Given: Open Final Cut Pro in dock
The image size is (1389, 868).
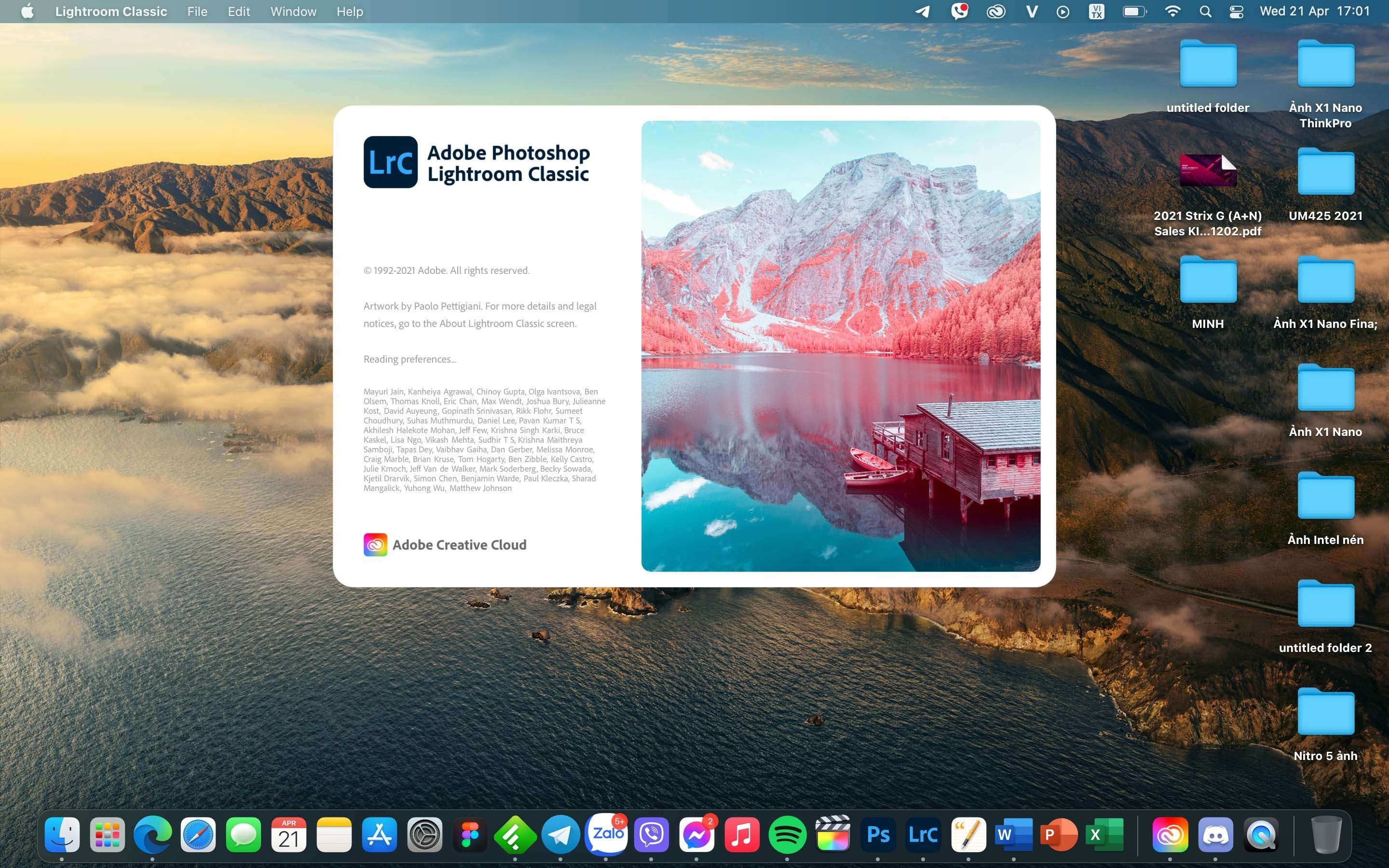Looking at the screenshot, I should (x=832, y=834).
